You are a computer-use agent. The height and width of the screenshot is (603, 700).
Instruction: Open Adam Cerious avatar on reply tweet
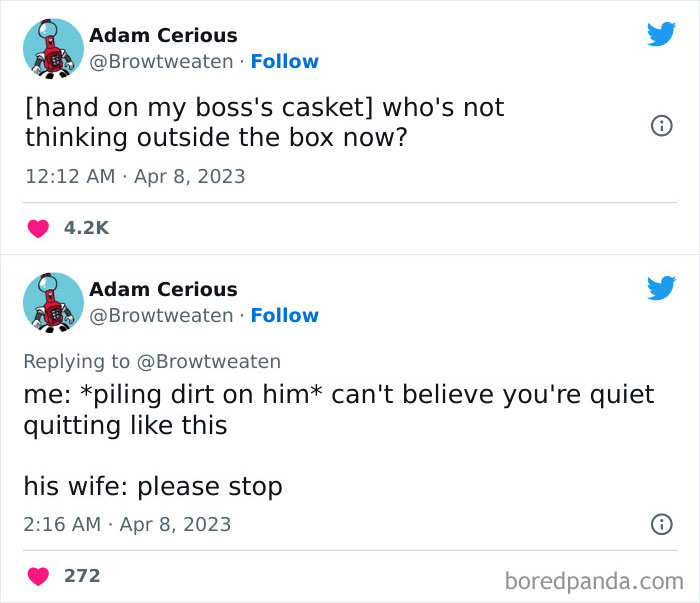53,303
